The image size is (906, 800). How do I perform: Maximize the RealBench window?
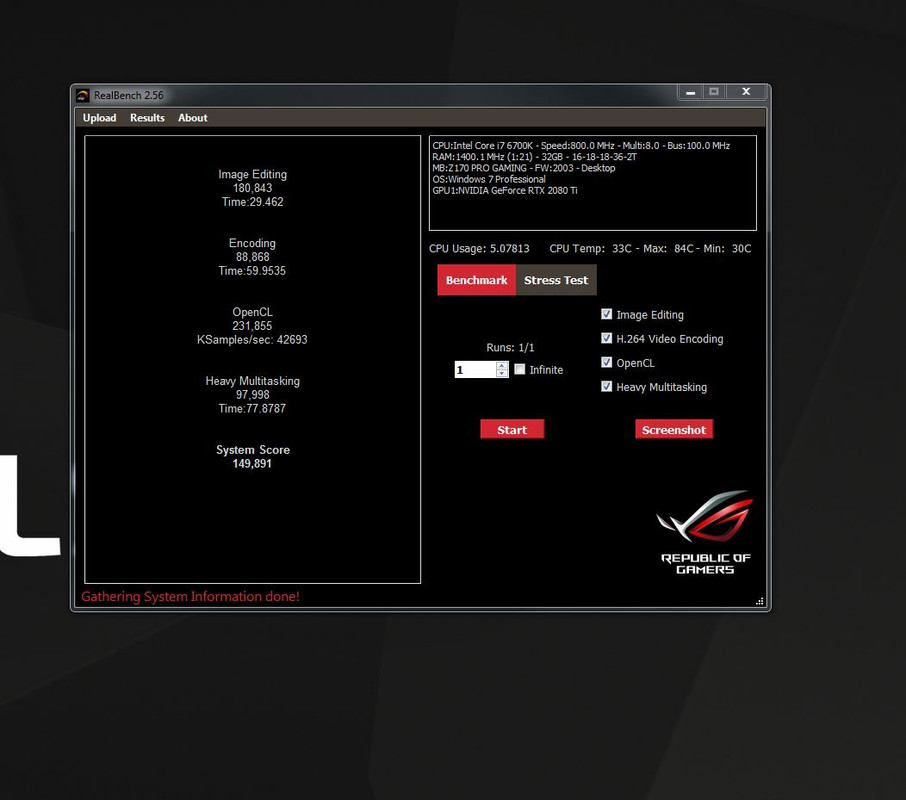coord(714,92)
